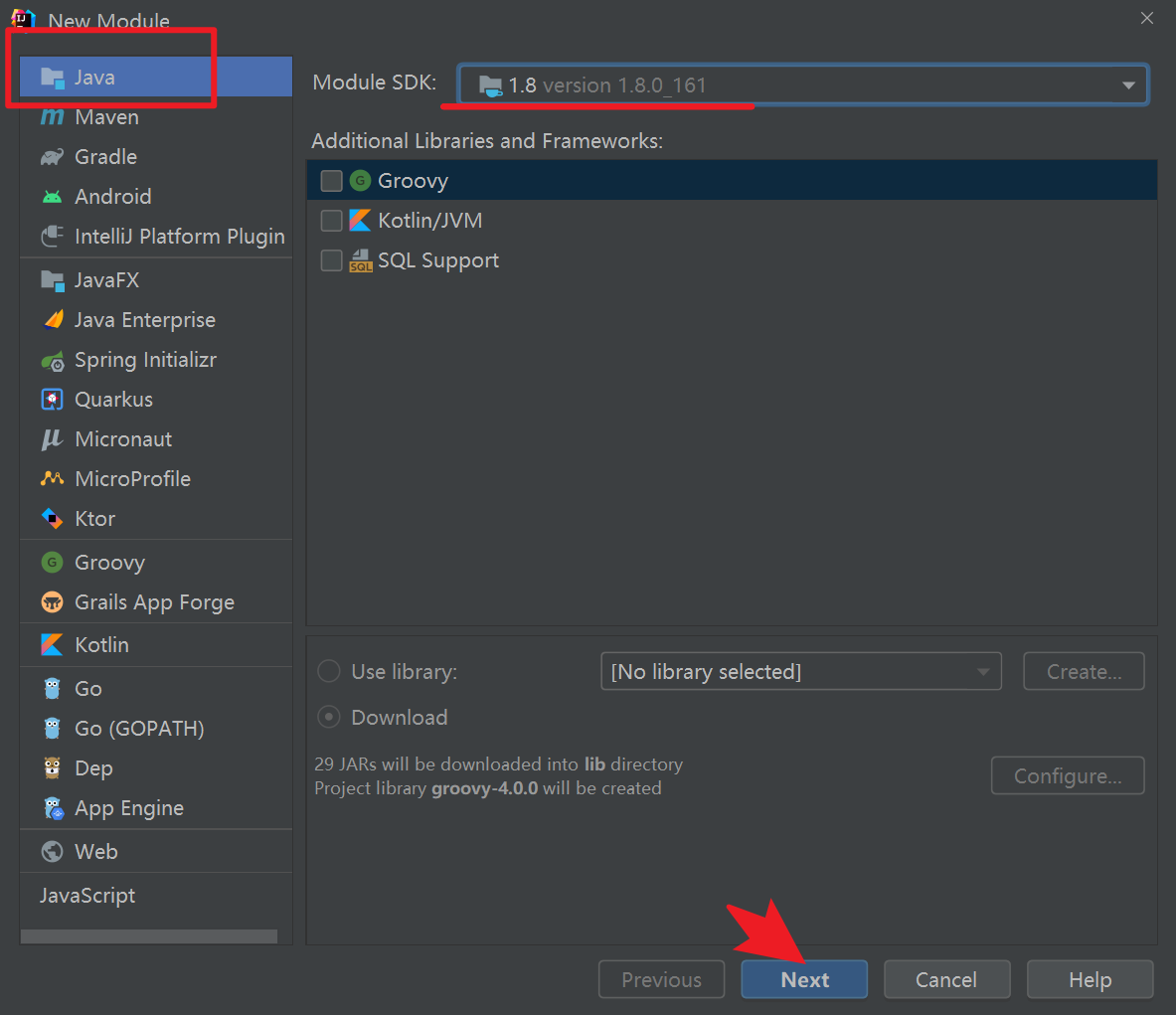
Task: Select the Ktor list label
Action: 95,518
